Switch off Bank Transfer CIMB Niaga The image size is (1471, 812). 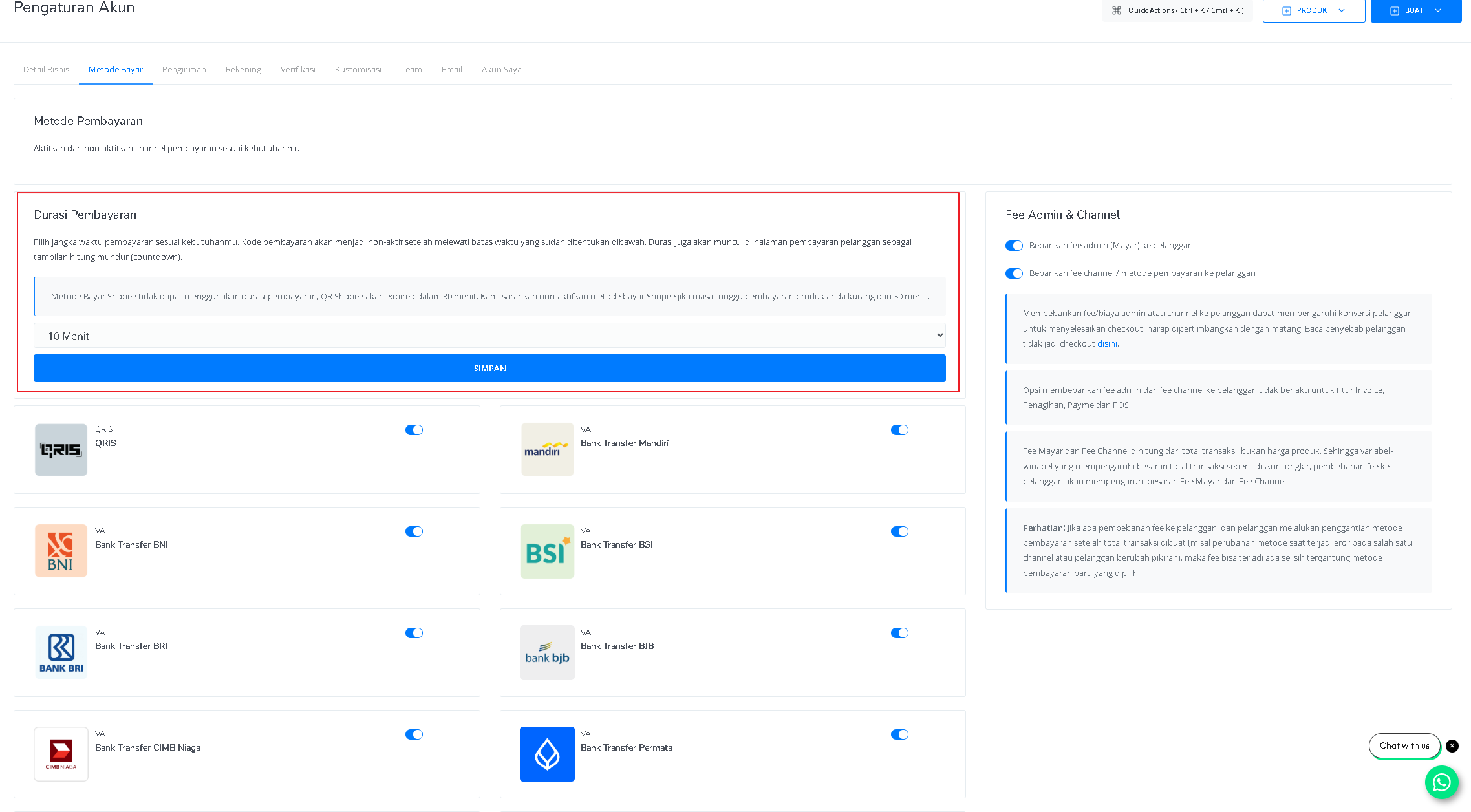click(414, 734)
